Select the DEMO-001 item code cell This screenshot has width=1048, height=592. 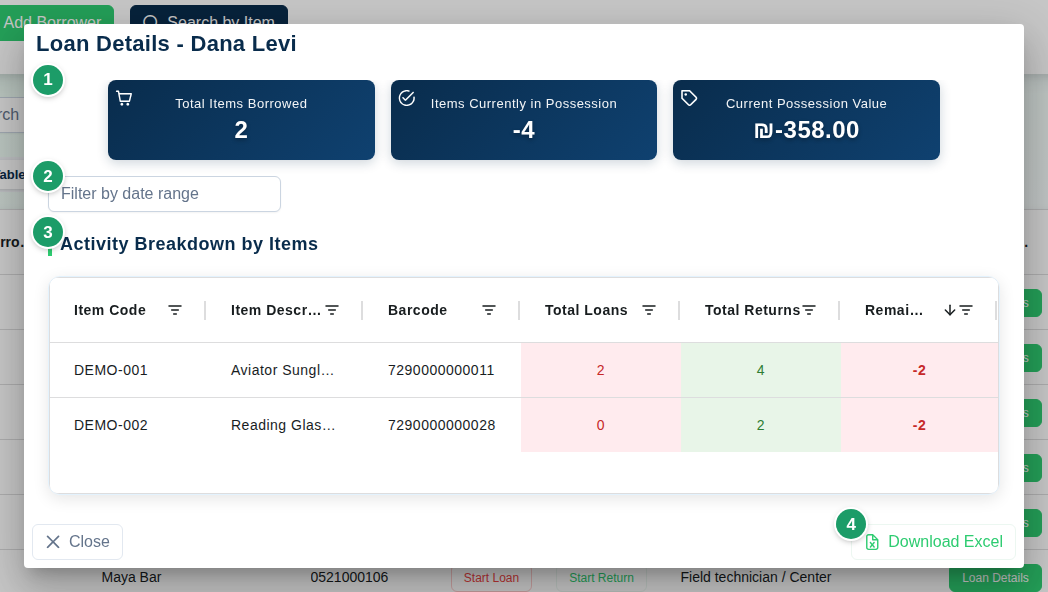pos(111,370)
